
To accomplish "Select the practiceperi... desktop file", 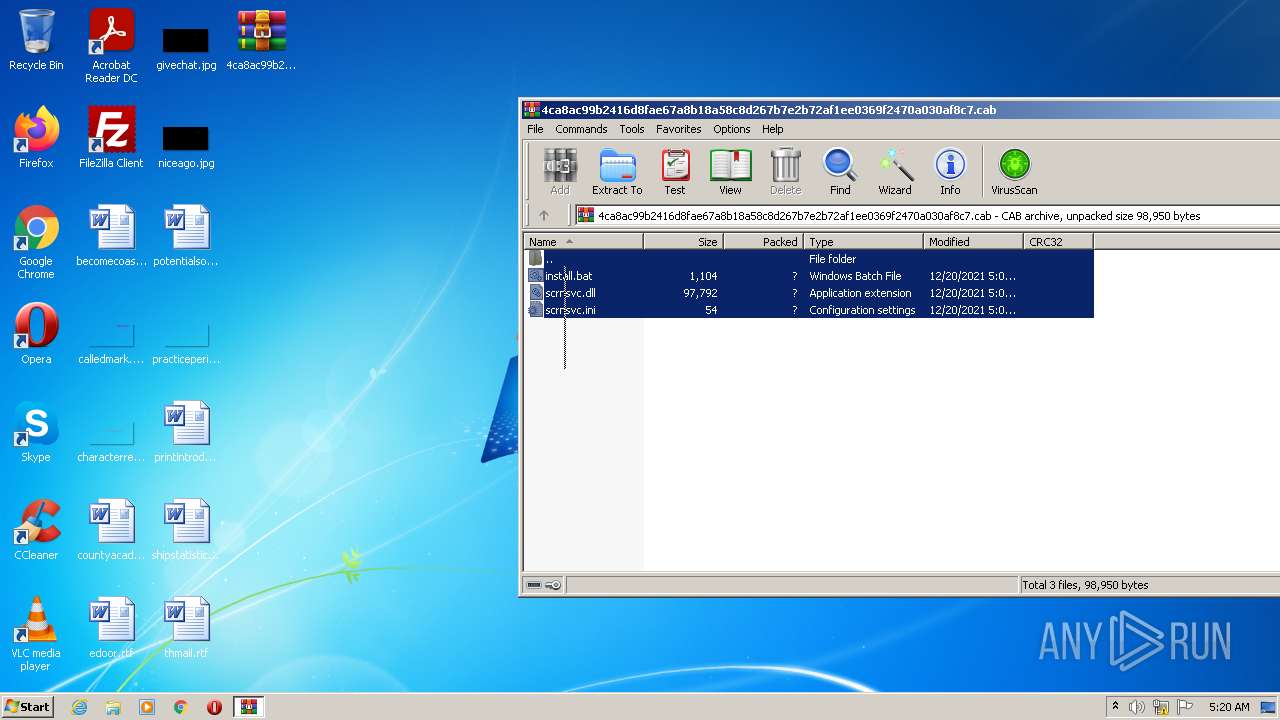I will coord(186,342).
